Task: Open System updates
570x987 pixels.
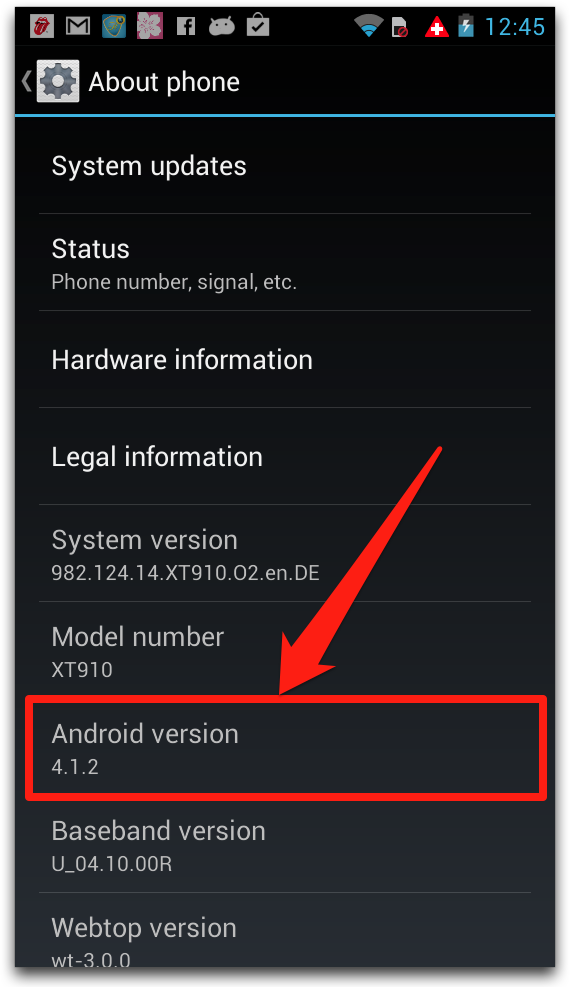Action: [x=285, y=166]
